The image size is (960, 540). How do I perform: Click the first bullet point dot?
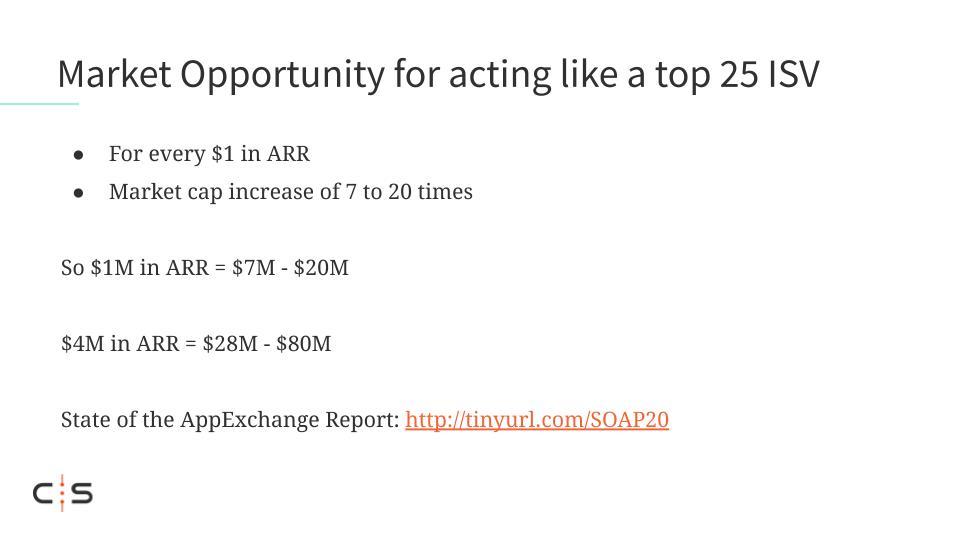click(x=78, y=155)
